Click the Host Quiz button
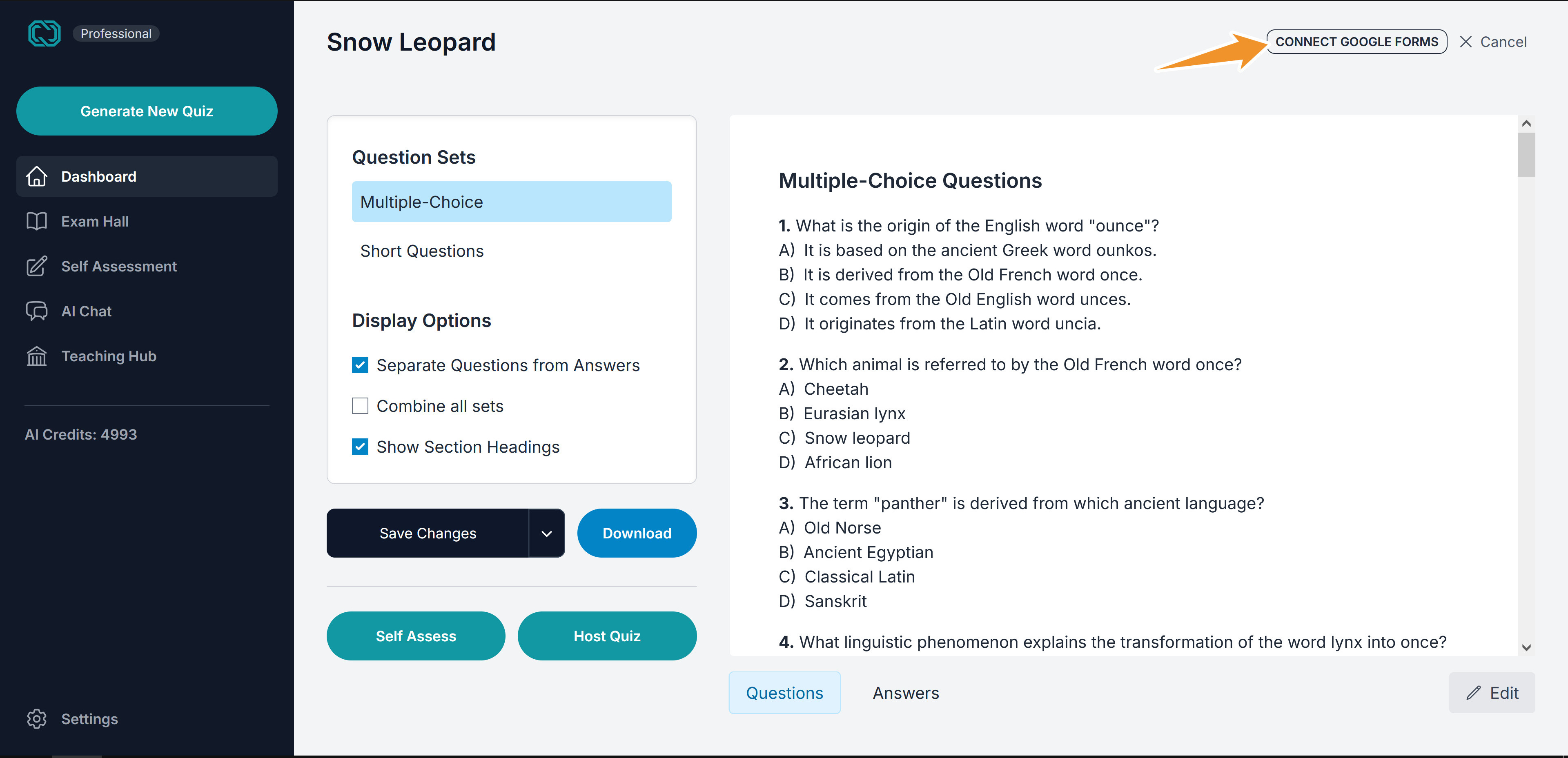This screenshot has width=1568, height=758. 607,636
